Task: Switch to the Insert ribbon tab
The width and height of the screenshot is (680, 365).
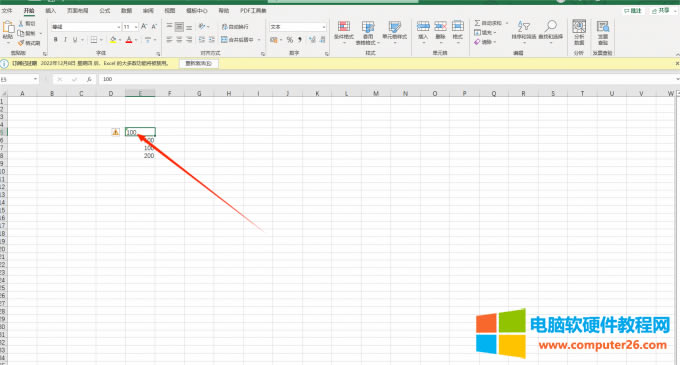Action: (50, 10)
